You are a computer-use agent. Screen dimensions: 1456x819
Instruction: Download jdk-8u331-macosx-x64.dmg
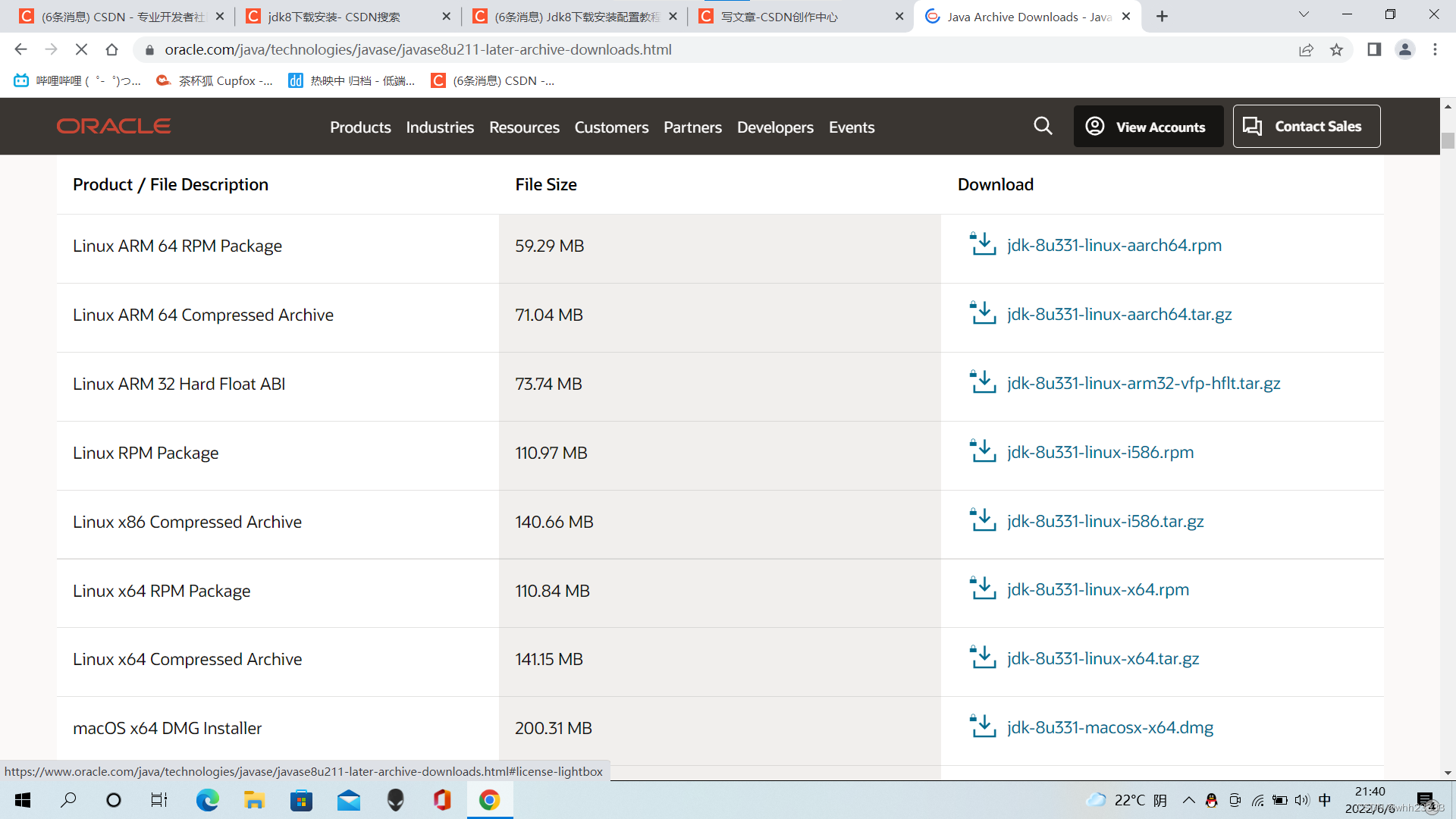1110,727
